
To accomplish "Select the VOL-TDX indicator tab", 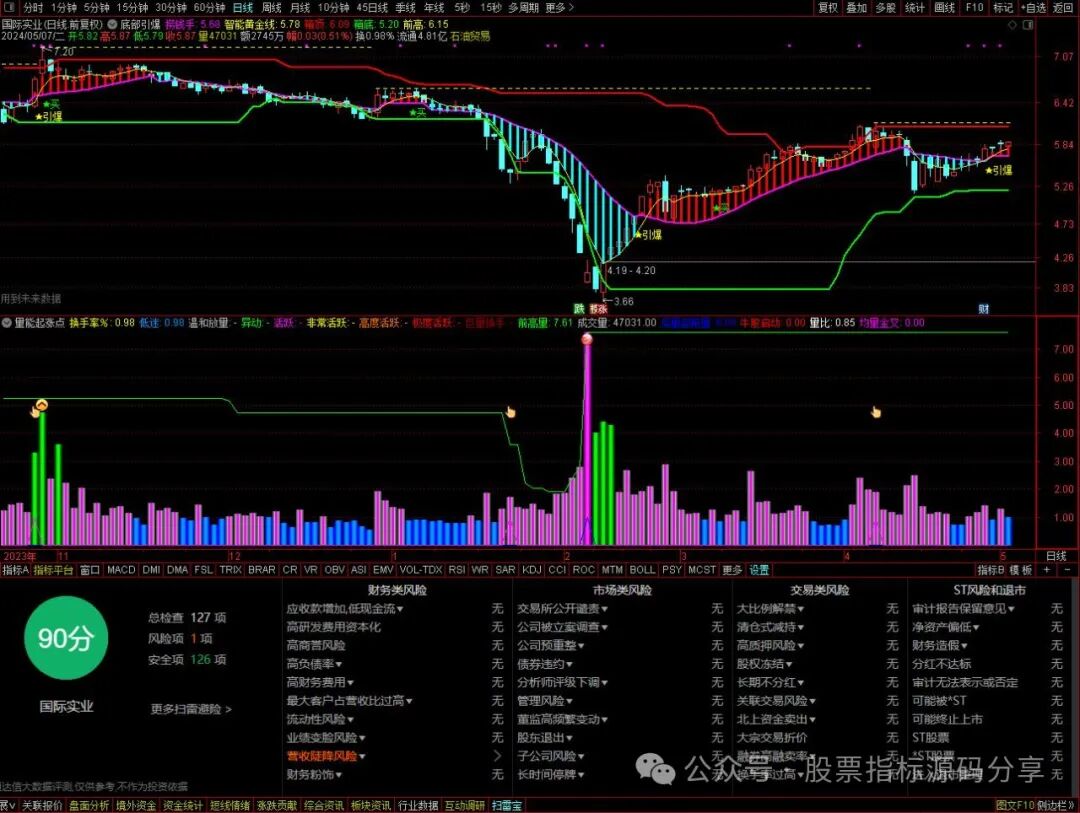I will click(420, 570).
